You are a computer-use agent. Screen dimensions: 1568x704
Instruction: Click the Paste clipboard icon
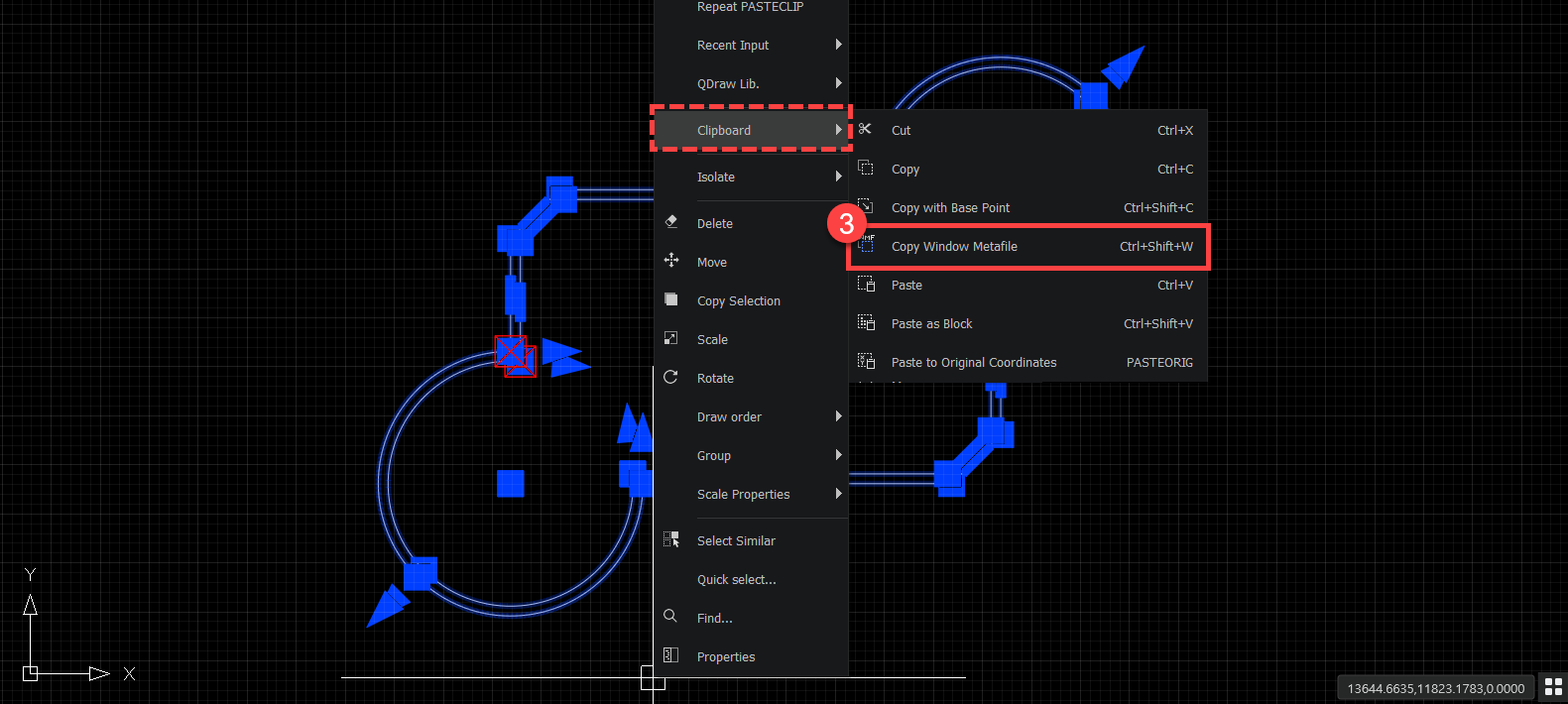click(x=866, y=284)
